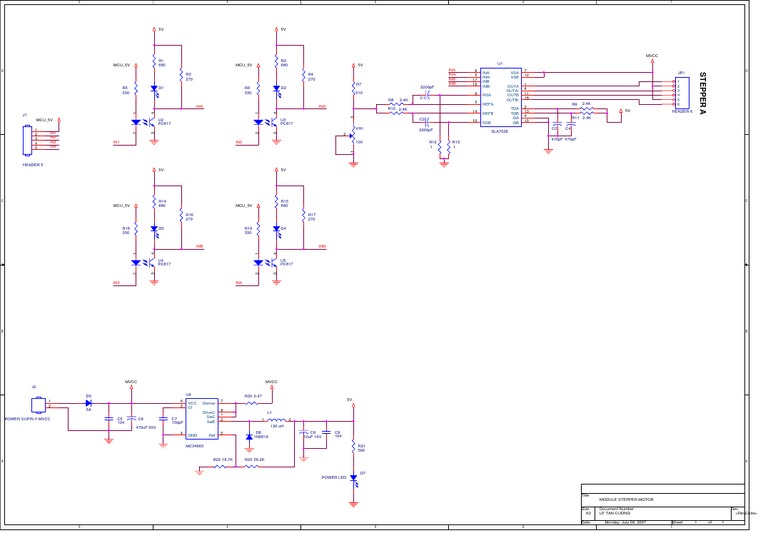Viewport: 768px width, 543px height.
Task: Select the D5 3A diode symbol
Action: [89, 403]
